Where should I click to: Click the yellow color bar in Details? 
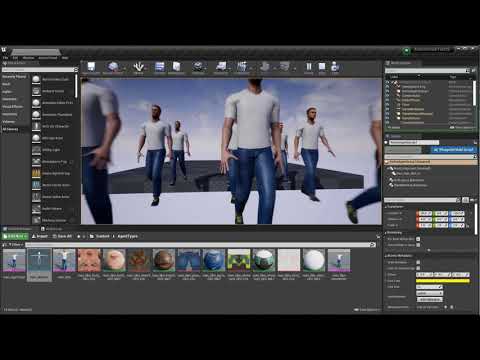pyautogui.click(x=443, y=281)
